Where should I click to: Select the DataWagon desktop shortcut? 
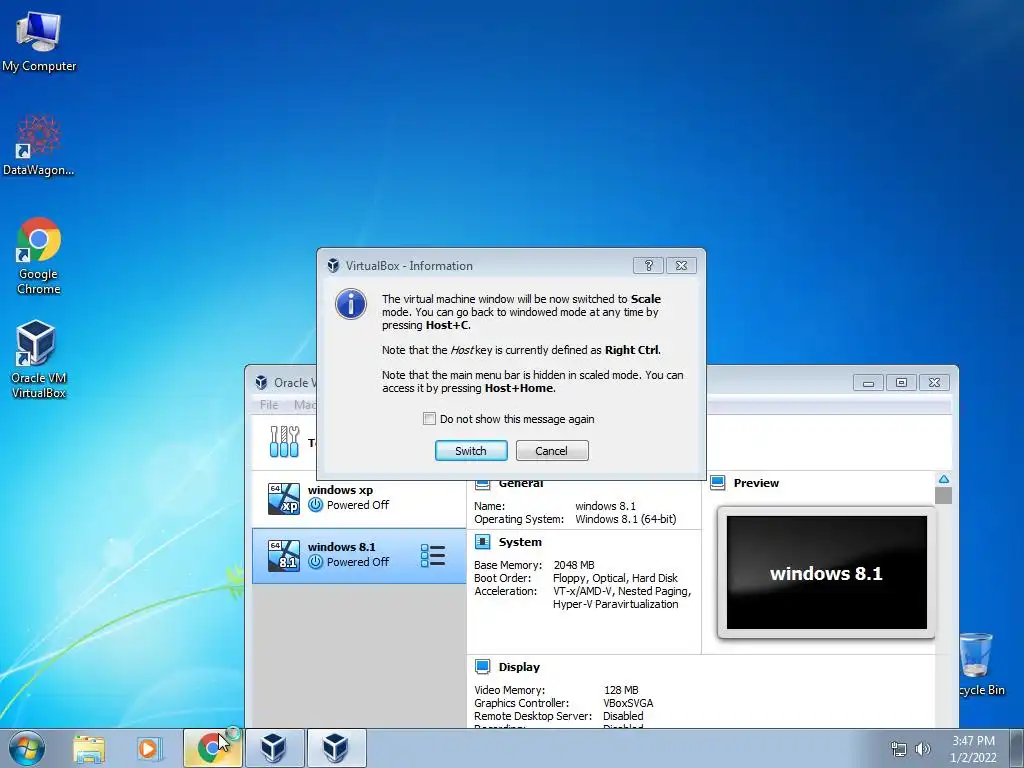coord(38,145)
